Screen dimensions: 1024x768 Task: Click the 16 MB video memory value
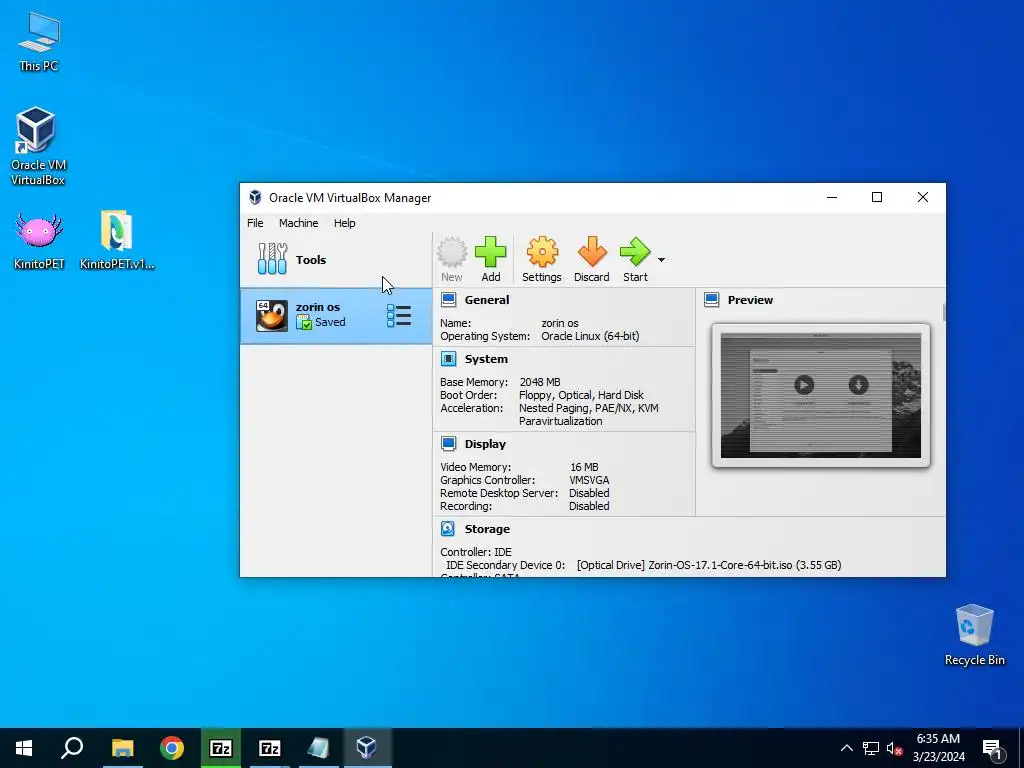point(584,467)
